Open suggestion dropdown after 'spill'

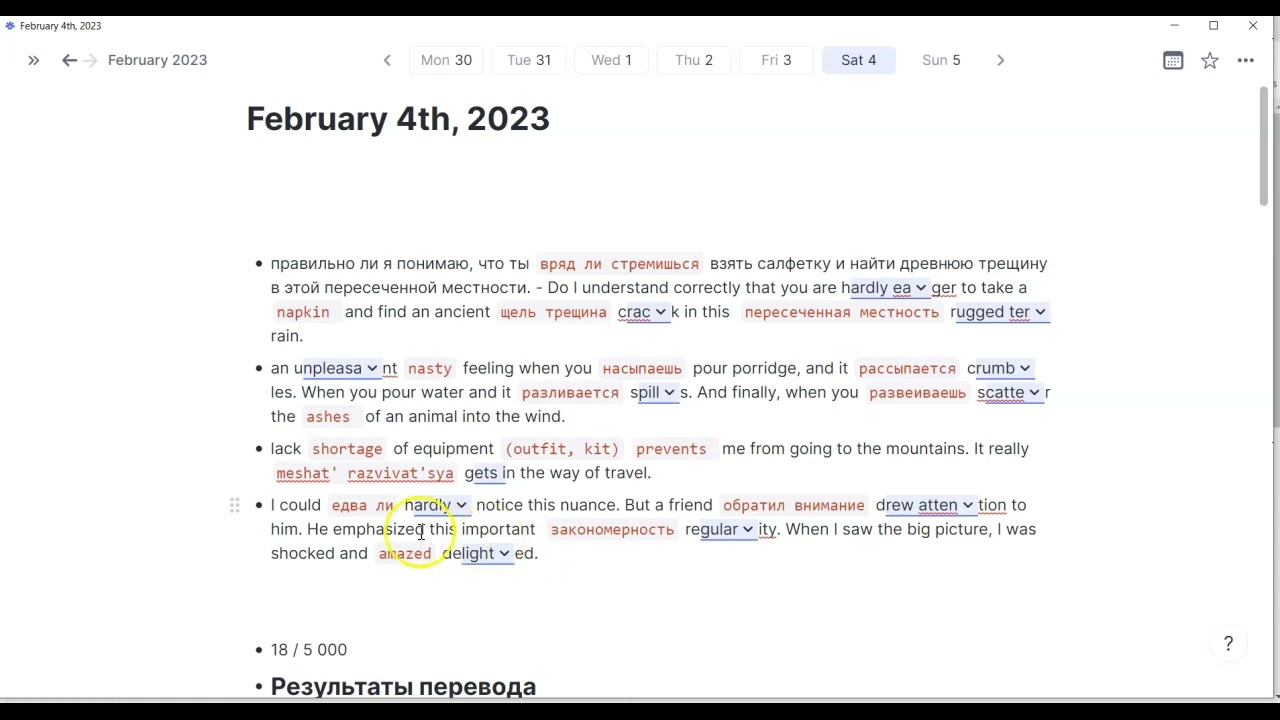pyautogui.click(x=669, y=392)
